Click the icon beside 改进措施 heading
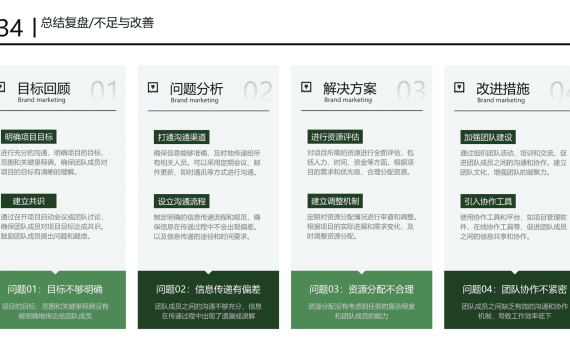Viewport: 570px width, 360px height. pos(459,87)
